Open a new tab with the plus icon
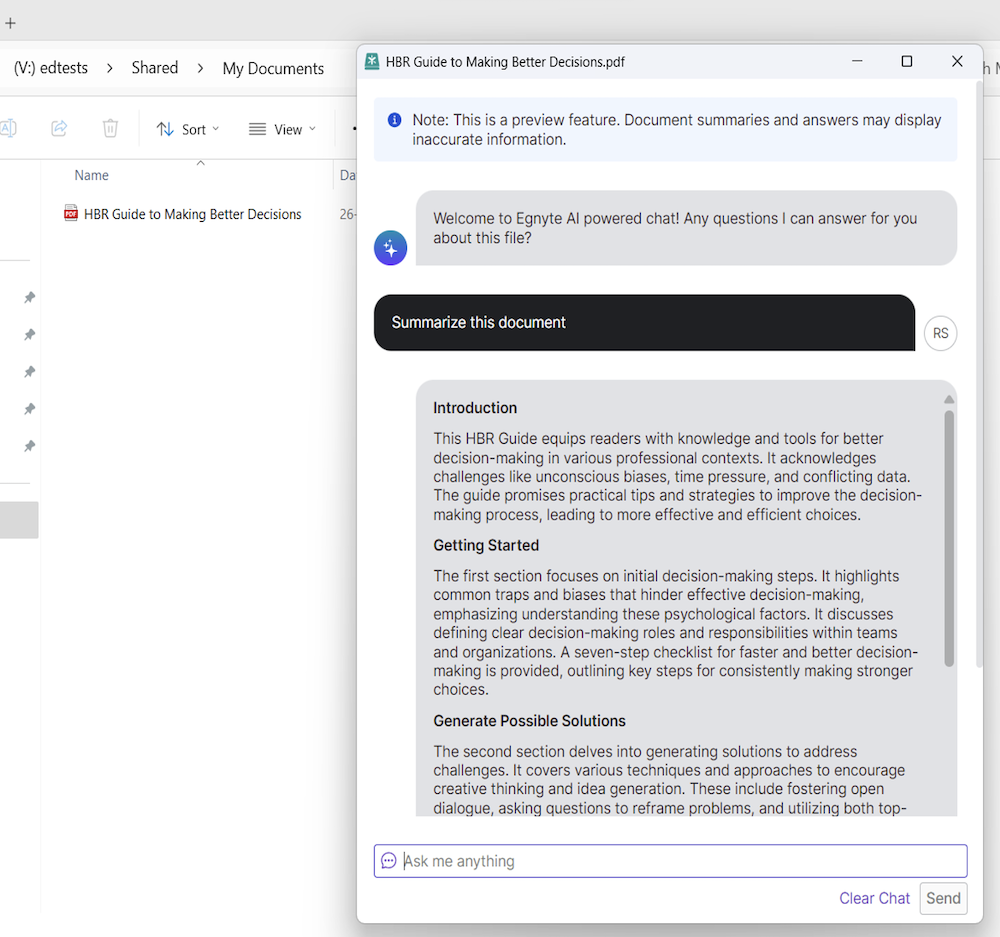The image size is (1000, 937). pos(10,24)
